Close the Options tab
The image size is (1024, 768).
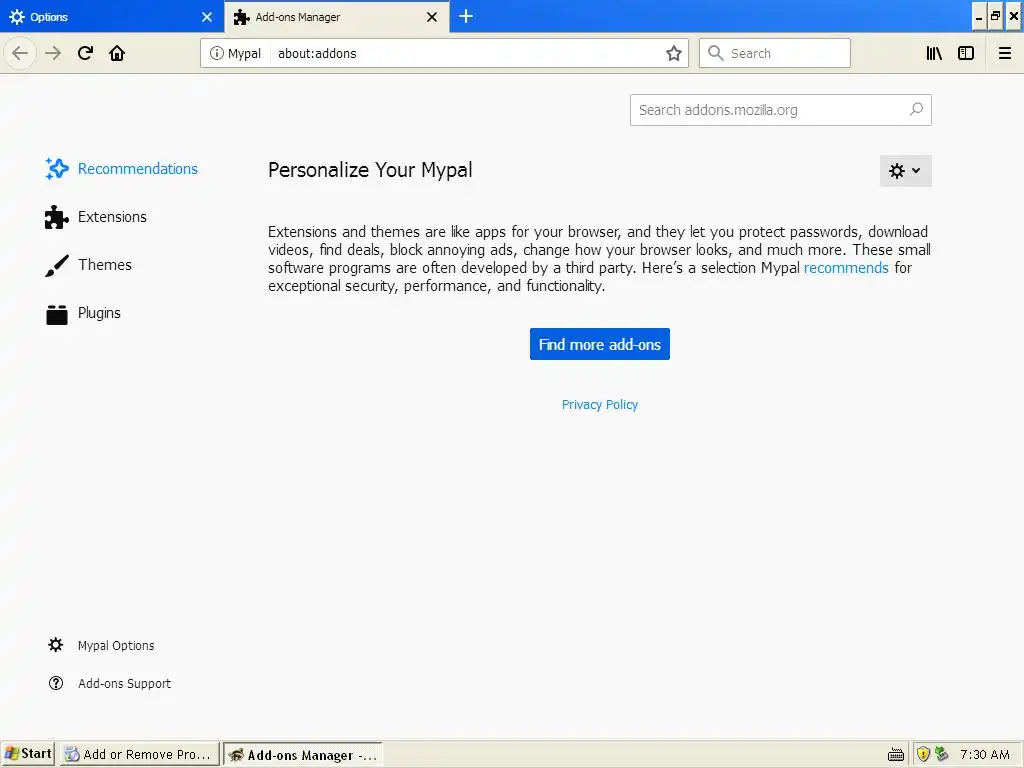207,17
